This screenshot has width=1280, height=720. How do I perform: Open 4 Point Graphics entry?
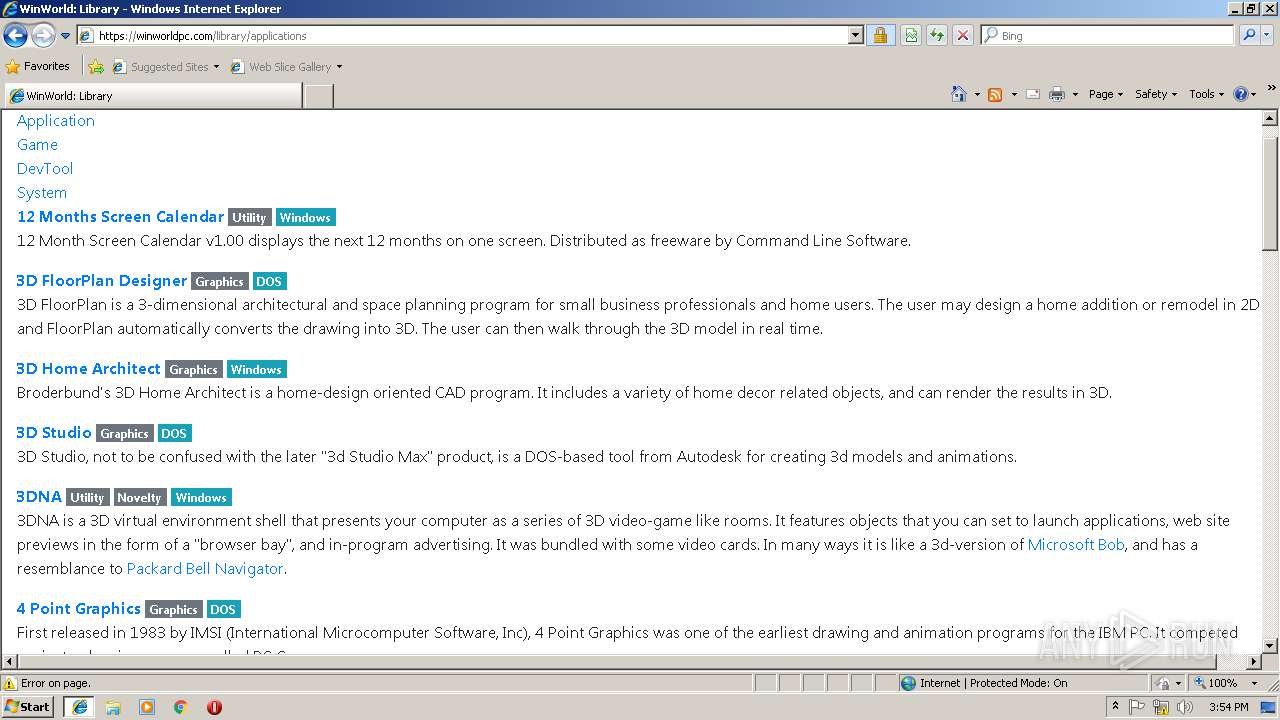tap(78, 608)
